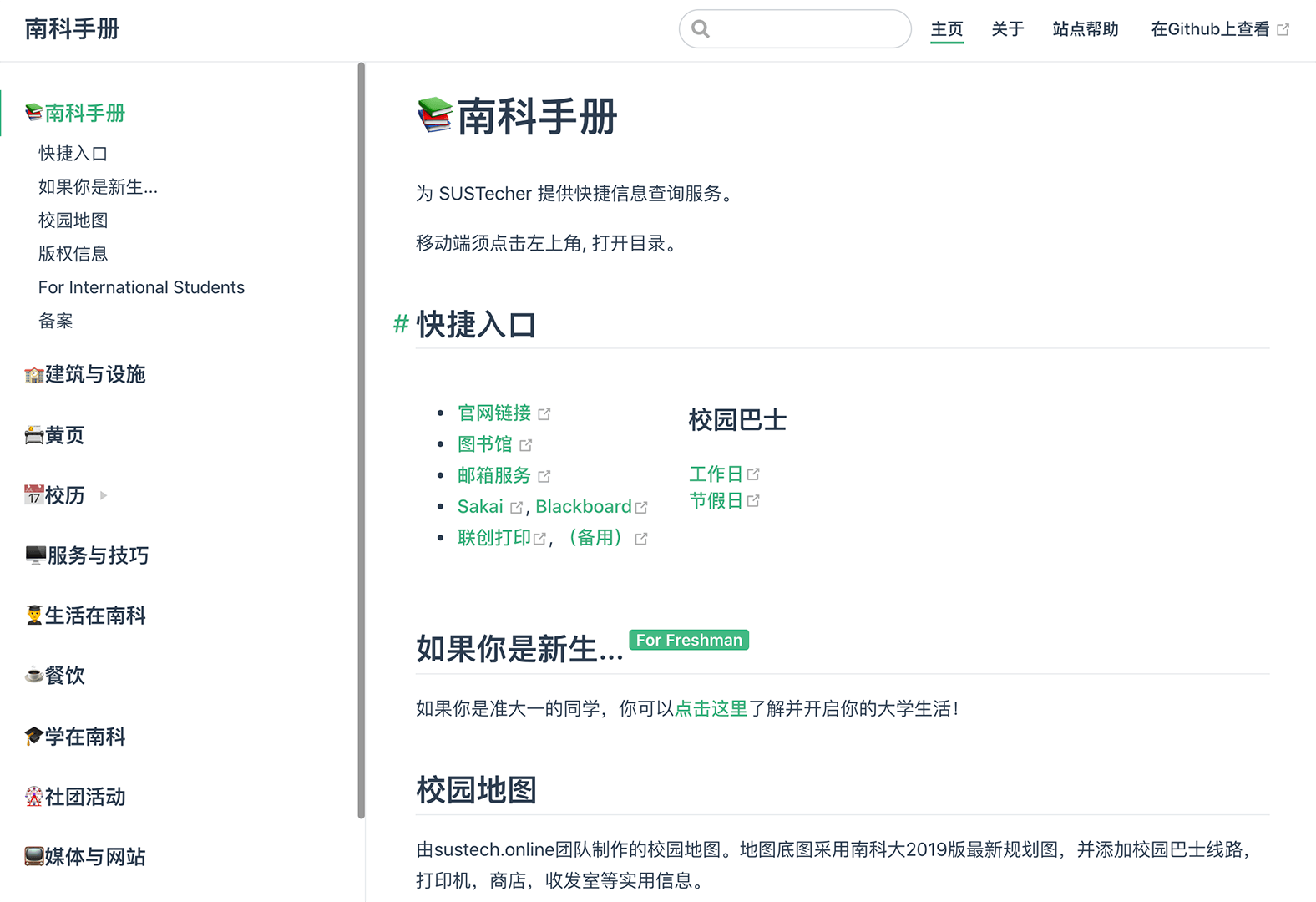Click the coffee cup icon beside 餐饮
This screenshot has height=902, width=1316.
point(34,675)
